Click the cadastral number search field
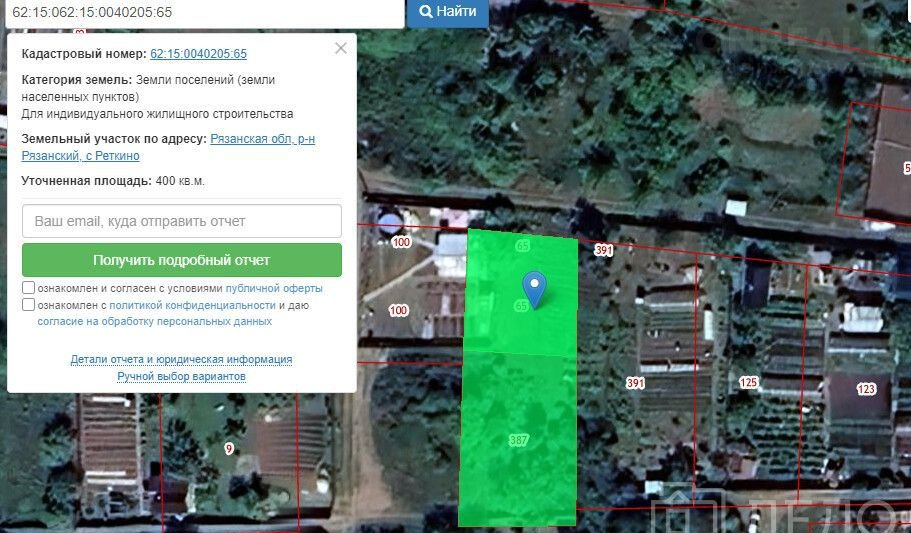The width and height of the screenshot is (911, 533). point(200,12)
